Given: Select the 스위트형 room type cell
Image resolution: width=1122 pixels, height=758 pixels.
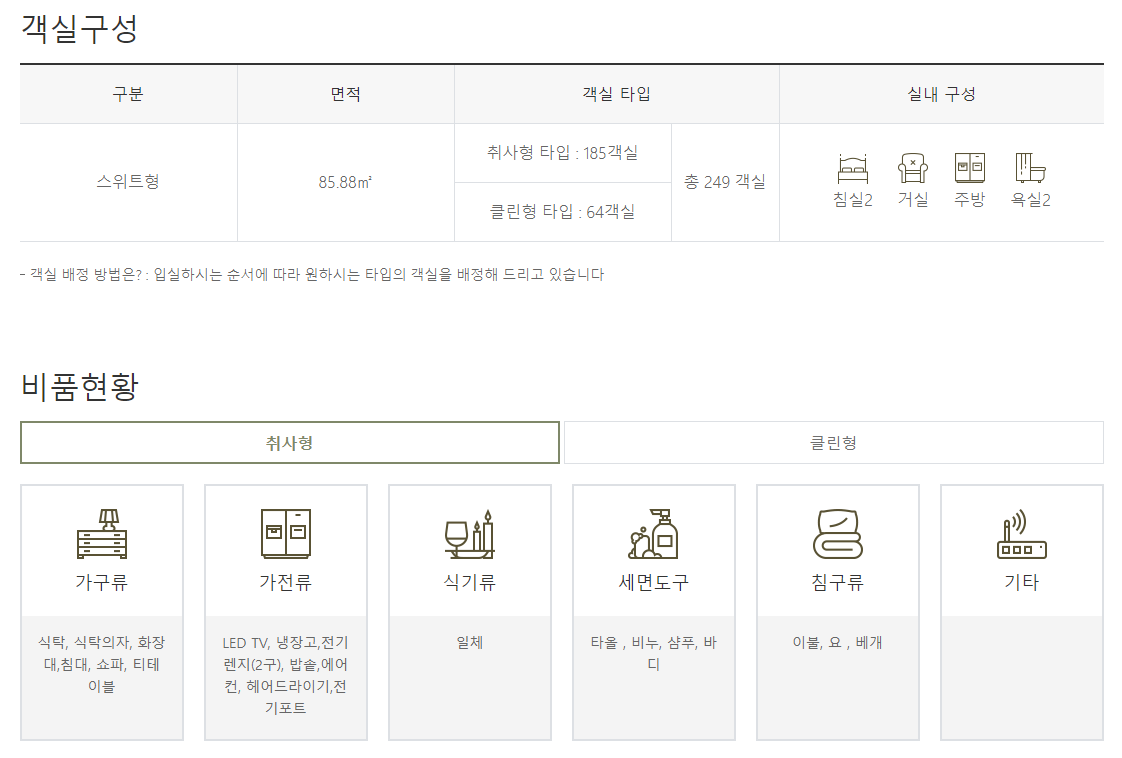Looking at the screenshot, I should [127, 181].
